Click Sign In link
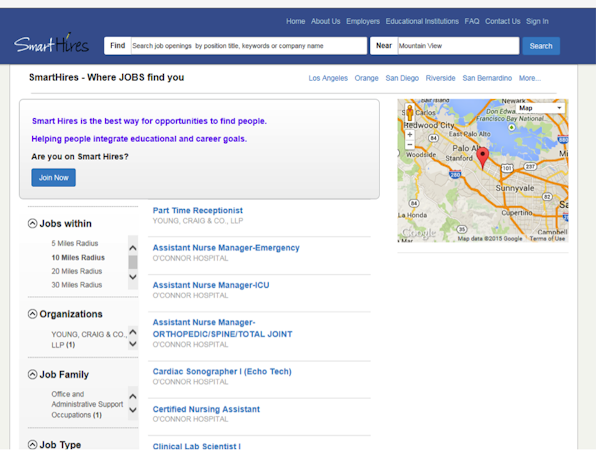 coord(537,21)
